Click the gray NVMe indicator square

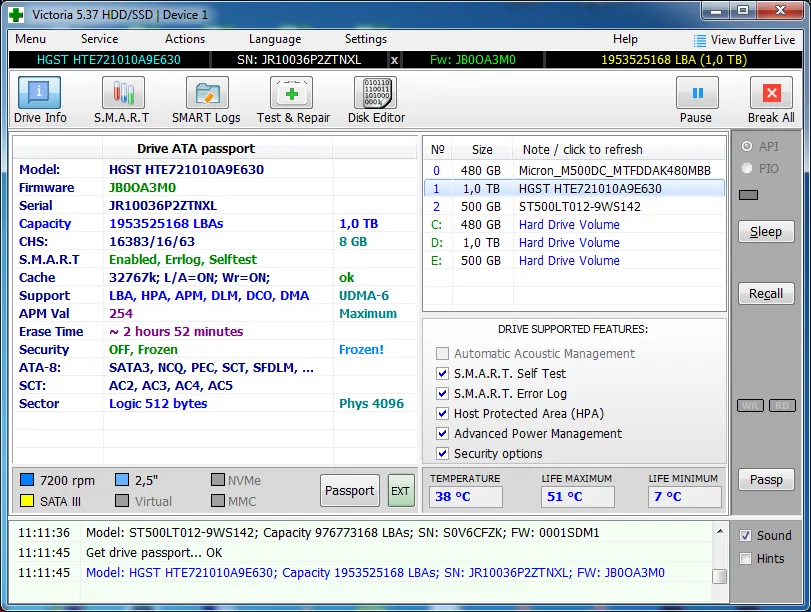click(x=218, y=480)
